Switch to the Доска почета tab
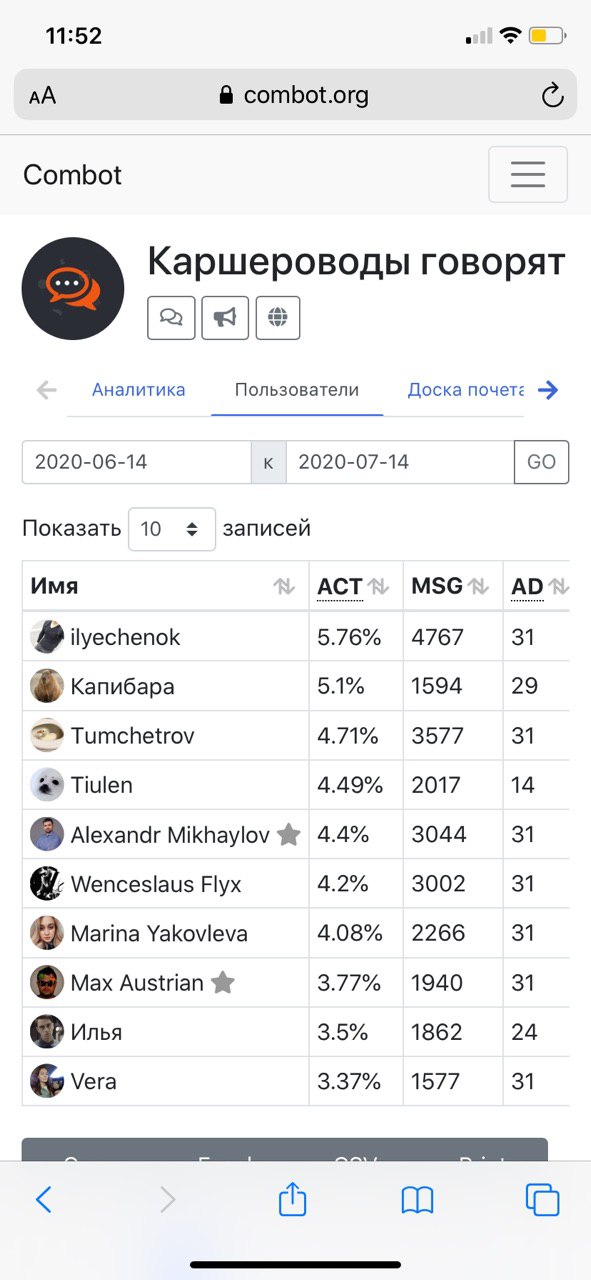The image size is (591, 1280). point(466,390)
